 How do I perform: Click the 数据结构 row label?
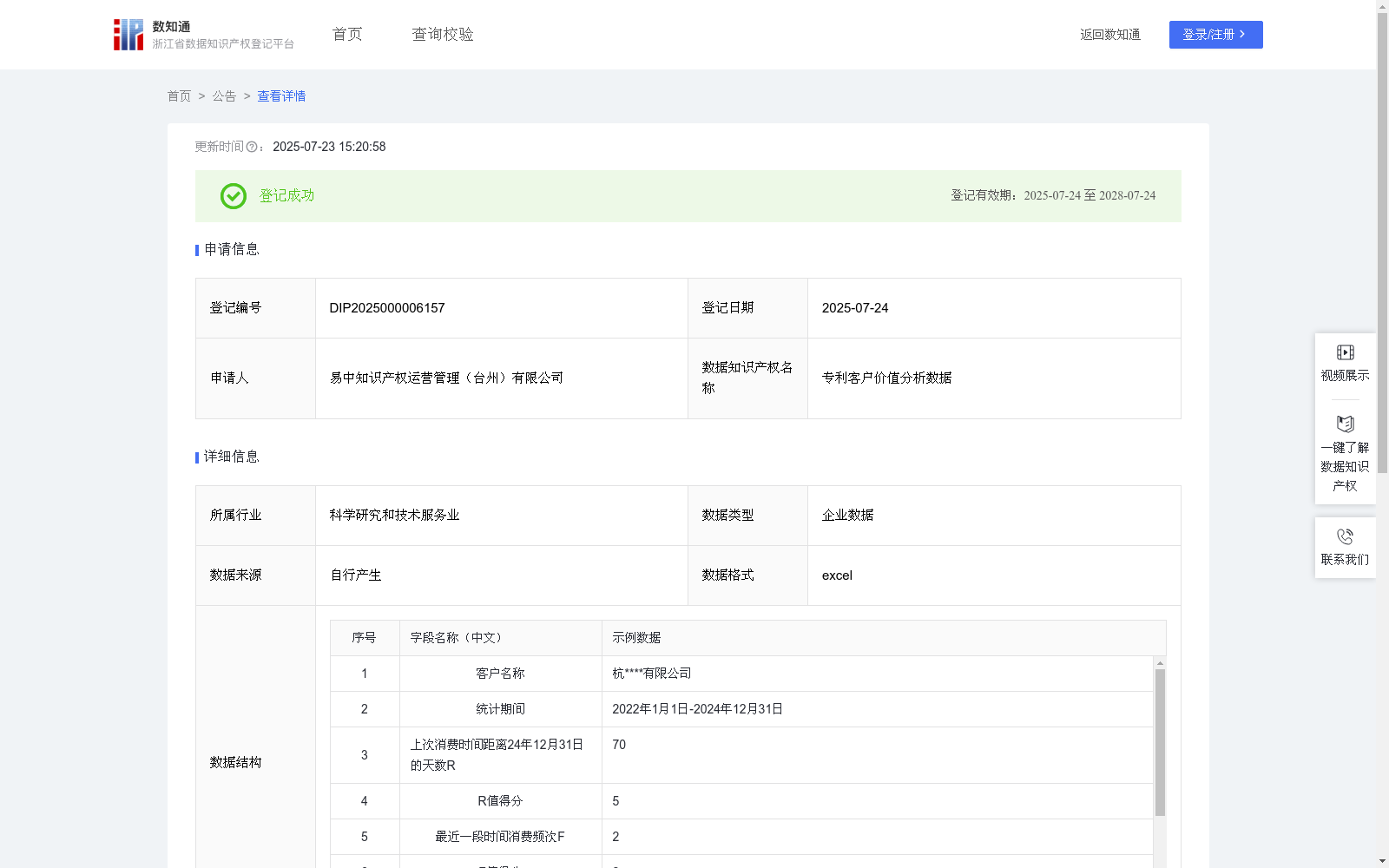(x=235, y=763)
